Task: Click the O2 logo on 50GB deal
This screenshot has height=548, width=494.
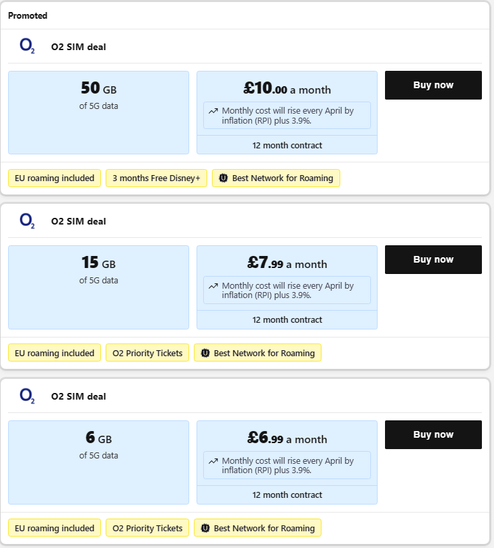Action: pyautogui.click(x=27, y=46)
